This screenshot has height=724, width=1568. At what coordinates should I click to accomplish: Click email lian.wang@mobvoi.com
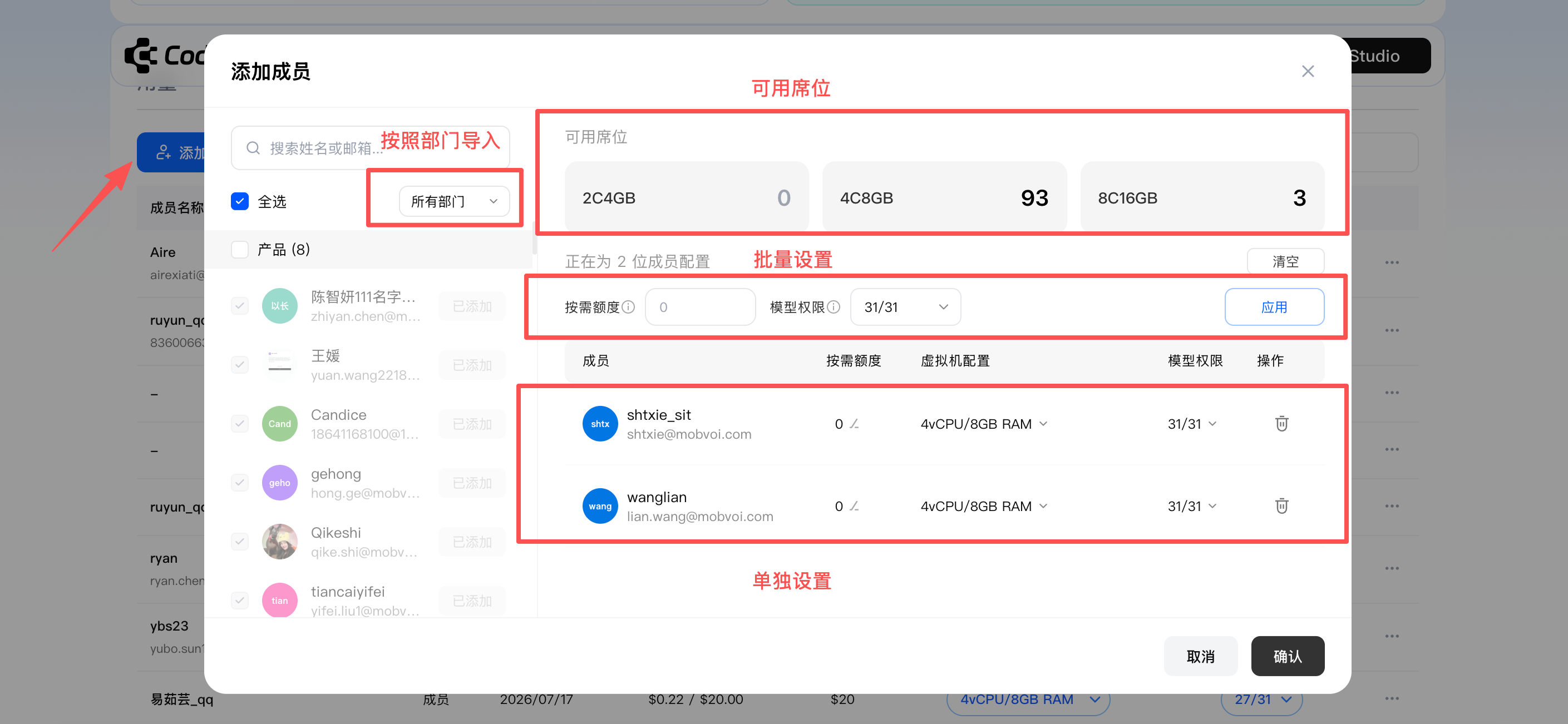tap(700, 516)
